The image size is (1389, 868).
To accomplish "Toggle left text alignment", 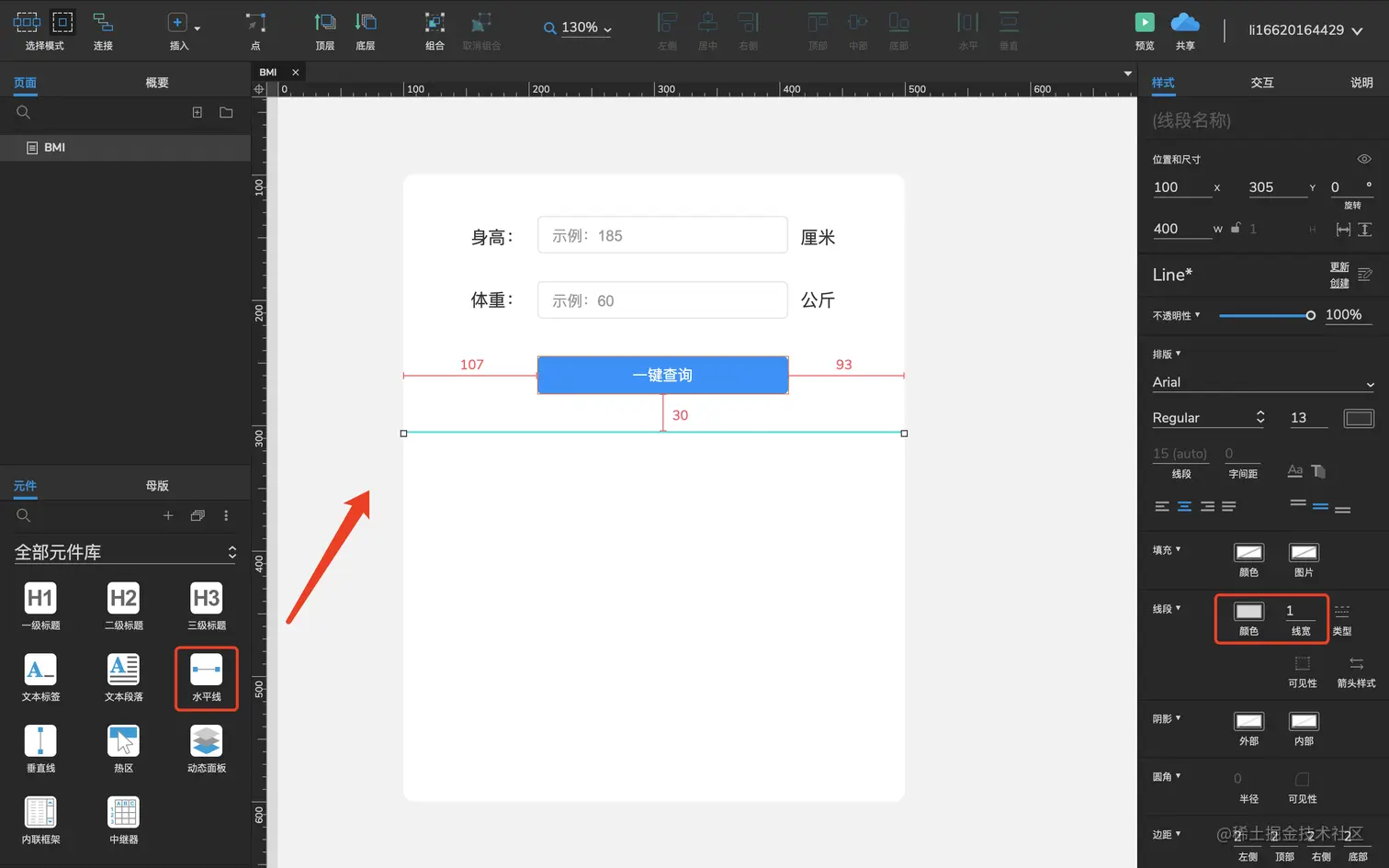I will tap(1162, 506).
